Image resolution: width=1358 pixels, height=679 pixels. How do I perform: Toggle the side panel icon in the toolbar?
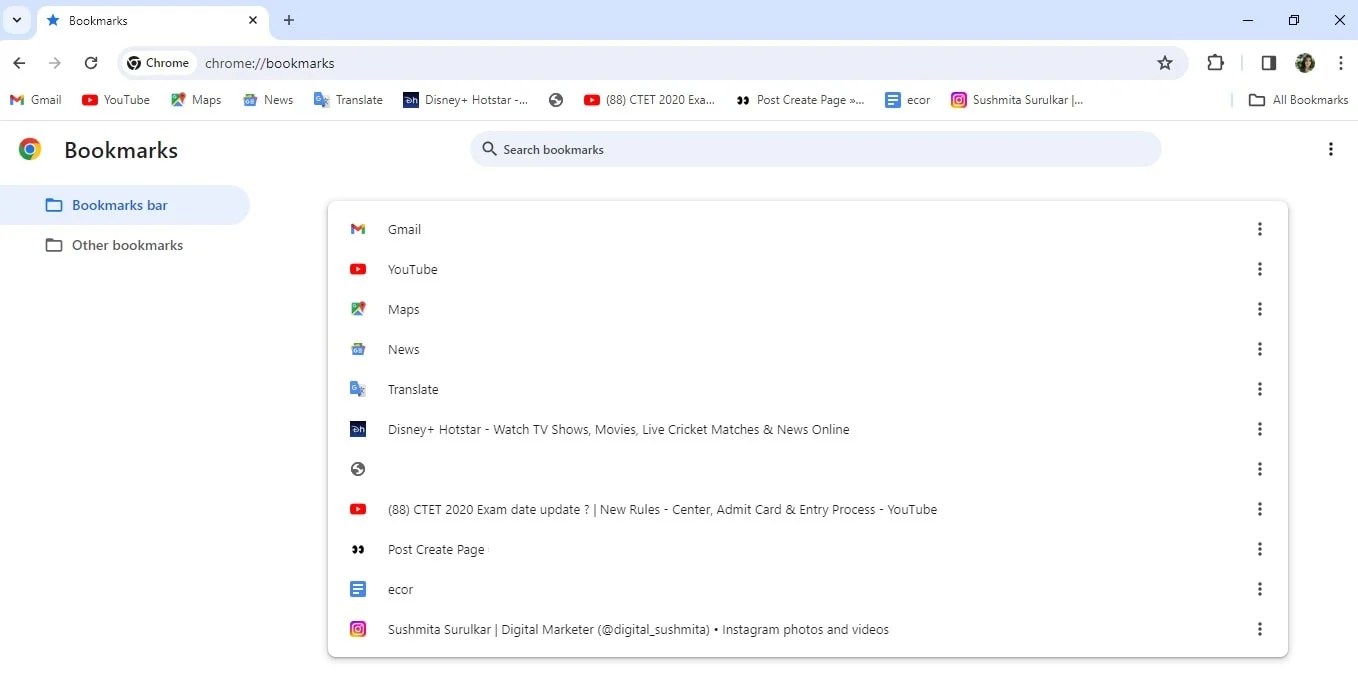coord(1268,62)
